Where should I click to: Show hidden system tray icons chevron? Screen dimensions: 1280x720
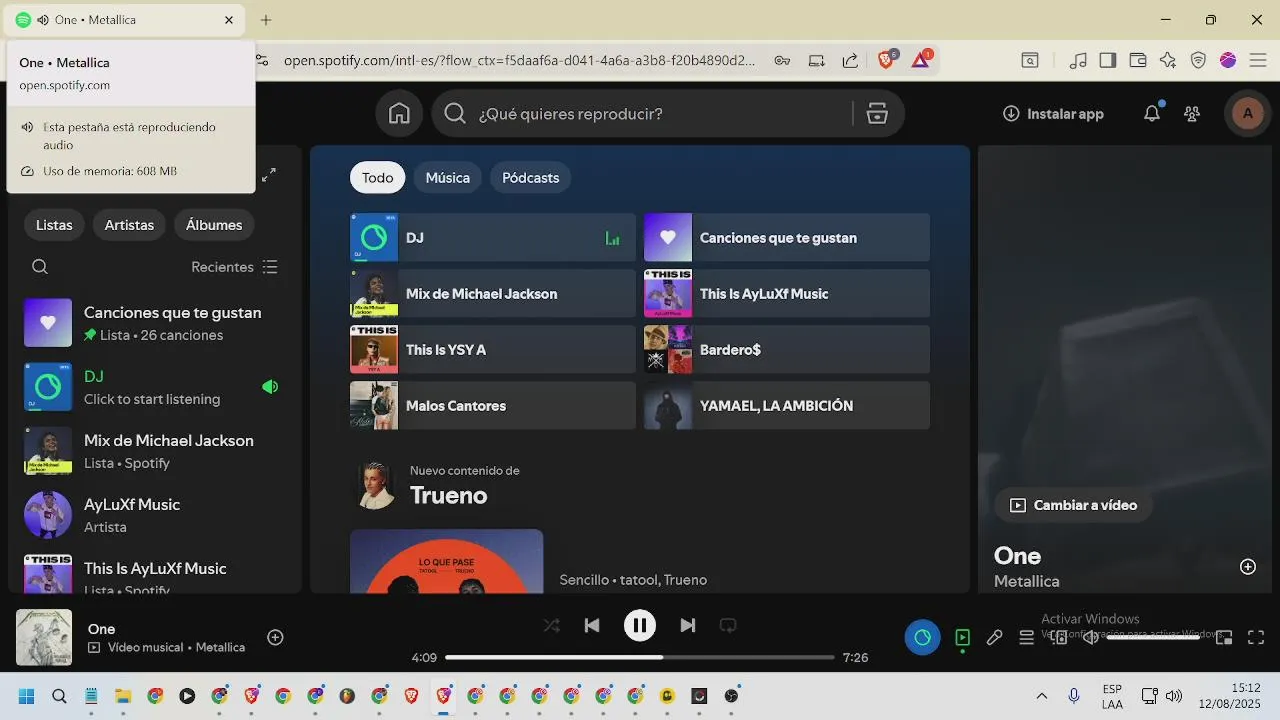click(1042, 696)
